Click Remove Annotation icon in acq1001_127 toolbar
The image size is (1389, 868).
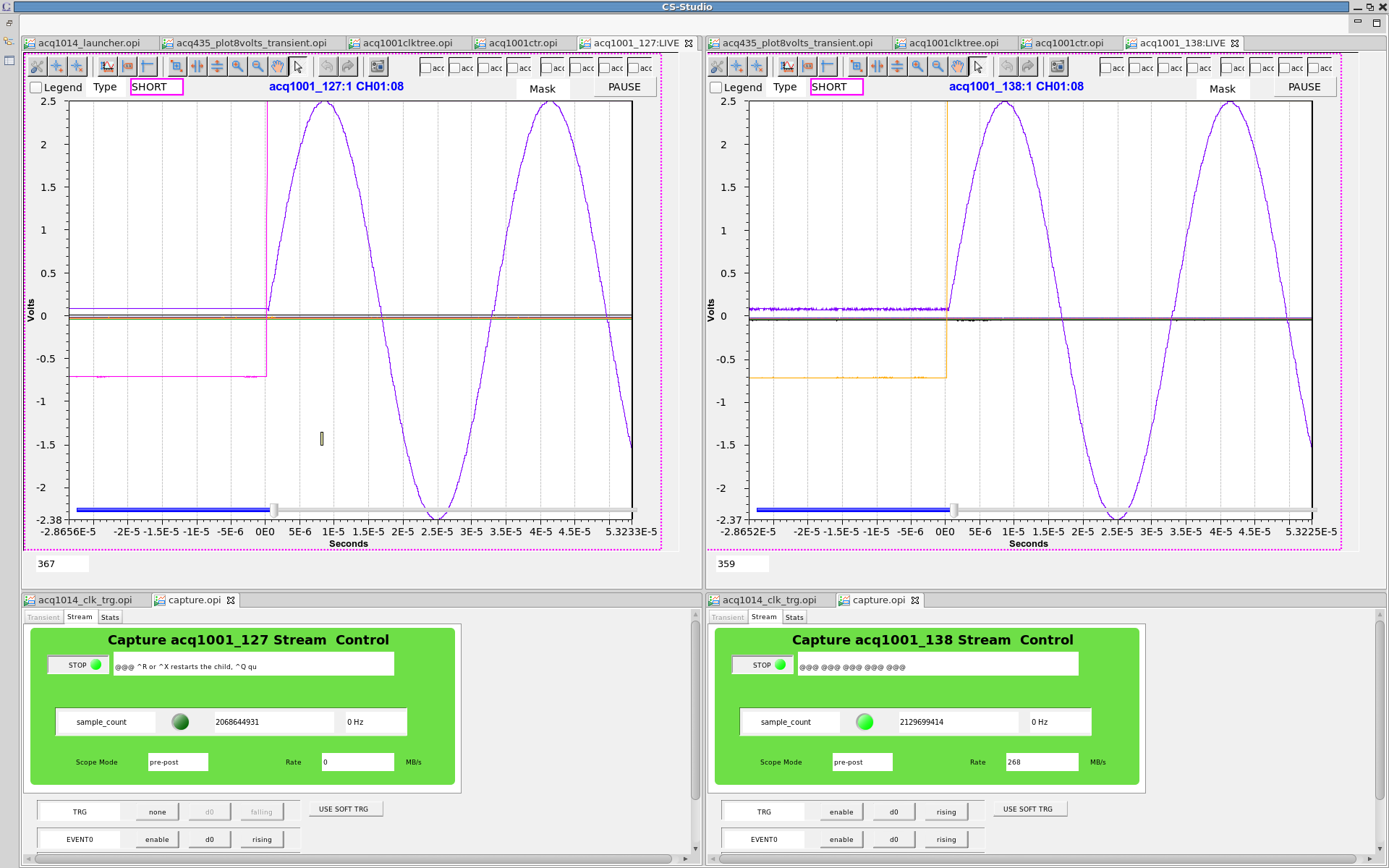tap(77, 67)
